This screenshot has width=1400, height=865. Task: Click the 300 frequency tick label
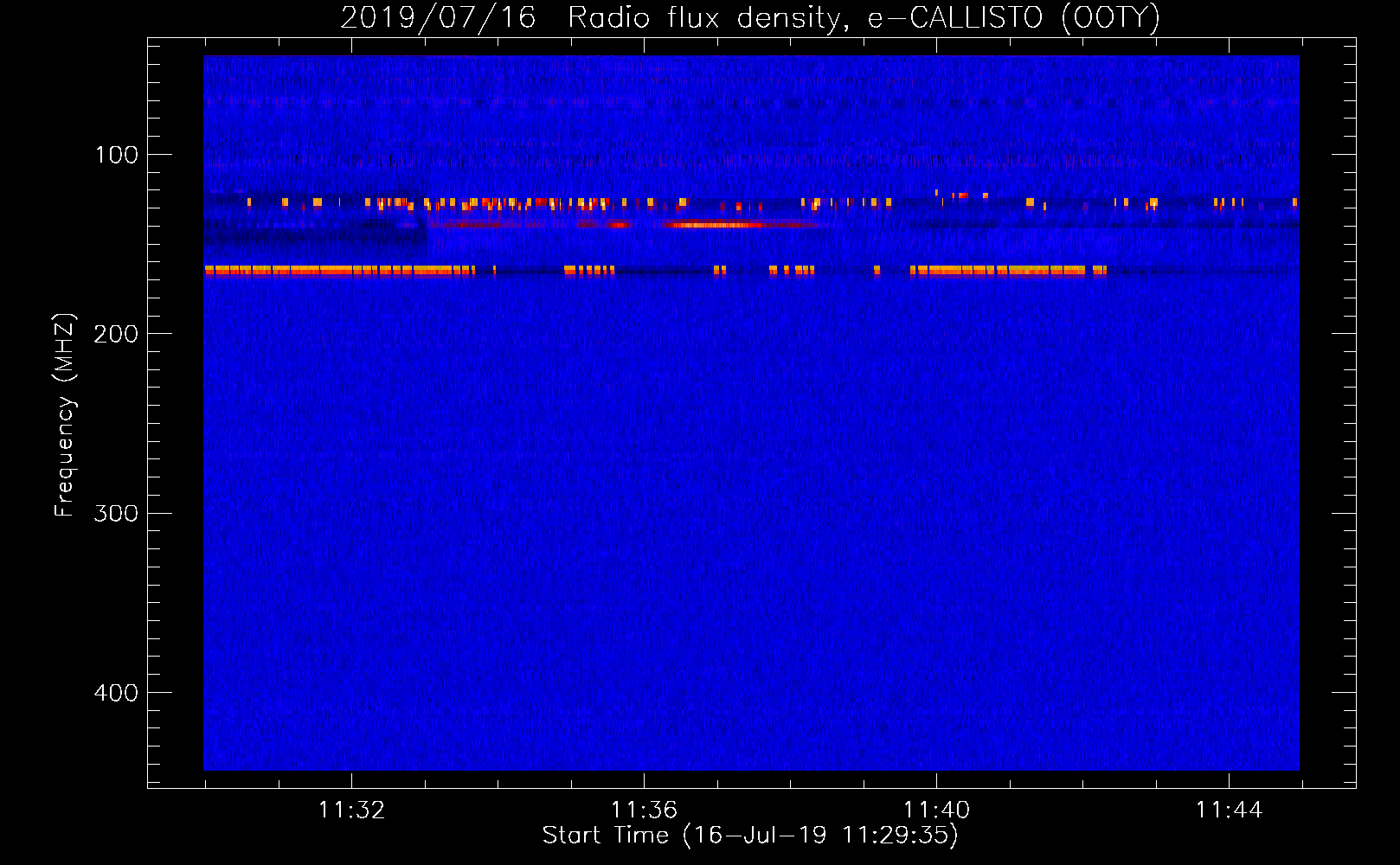click(115, 514)
